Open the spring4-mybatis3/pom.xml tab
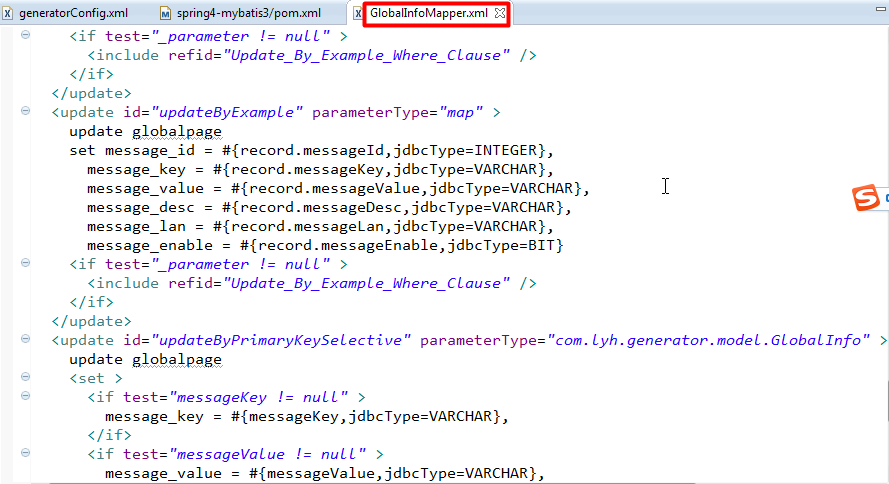The height and width of the screenshot is (484, 889). [x=248, y=12]
